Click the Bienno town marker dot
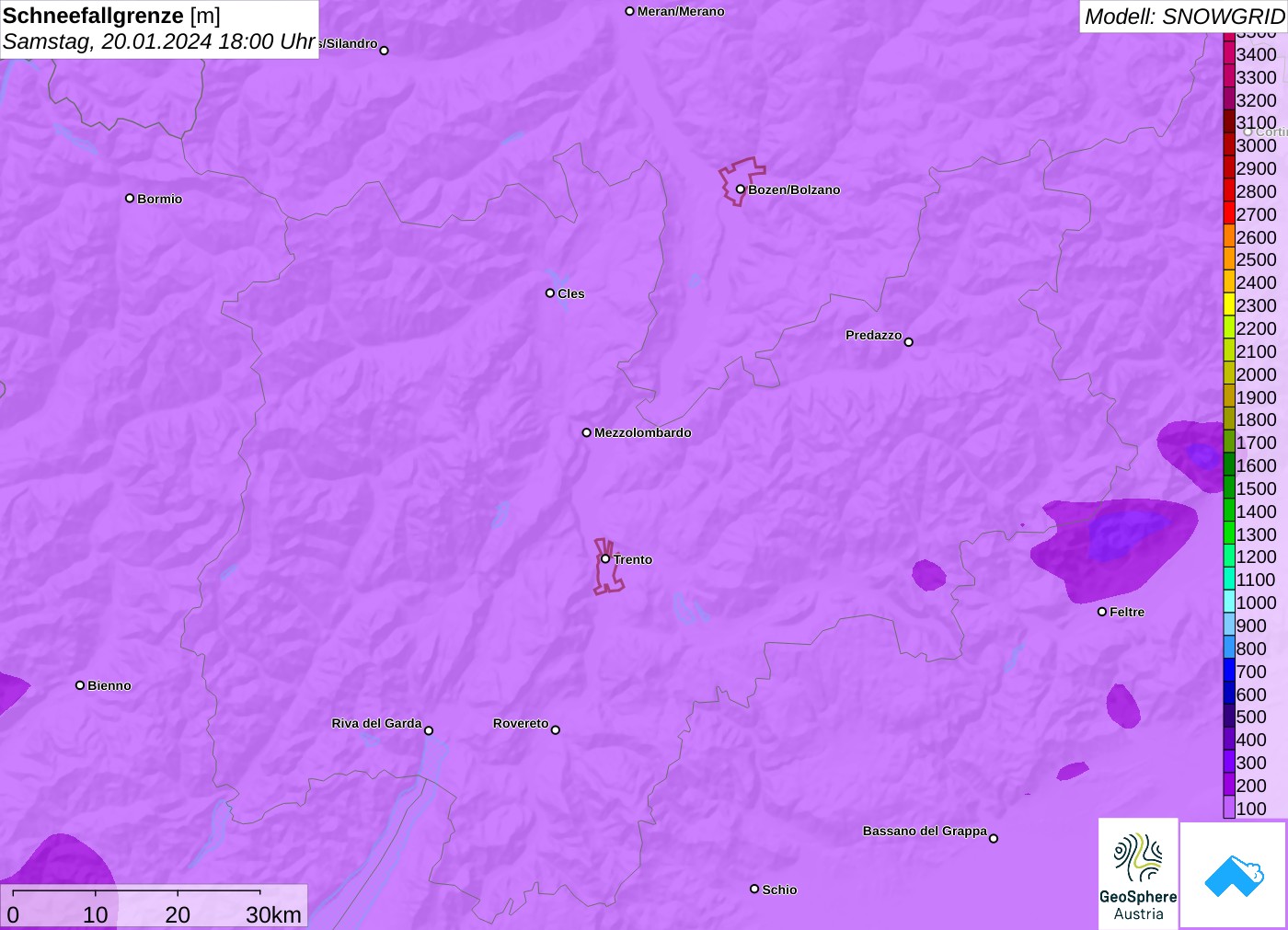1288x930 pixels. [80, 685]
